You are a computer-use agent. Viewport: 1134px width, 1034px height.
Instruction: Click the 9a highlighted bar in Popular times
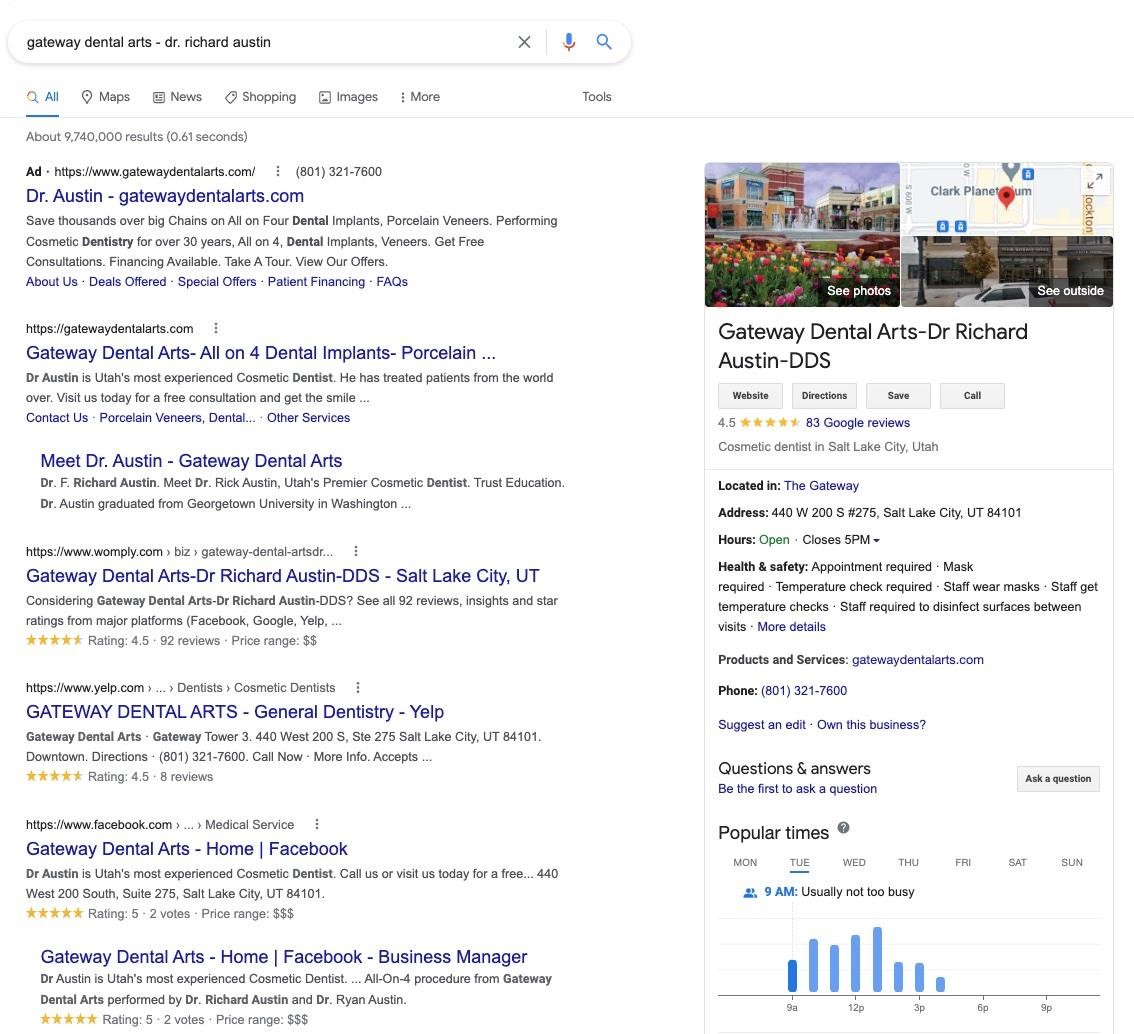click(x=792, y=975)
